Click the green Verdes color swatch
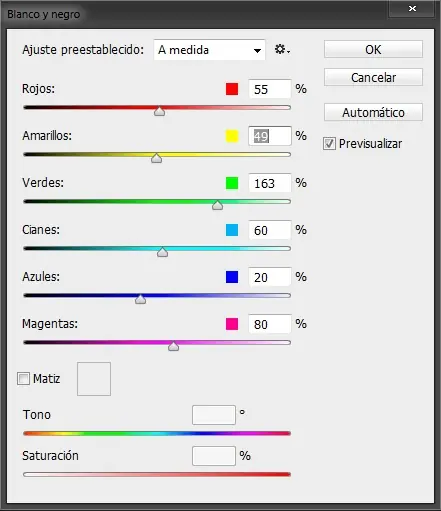 click(232, 183)
